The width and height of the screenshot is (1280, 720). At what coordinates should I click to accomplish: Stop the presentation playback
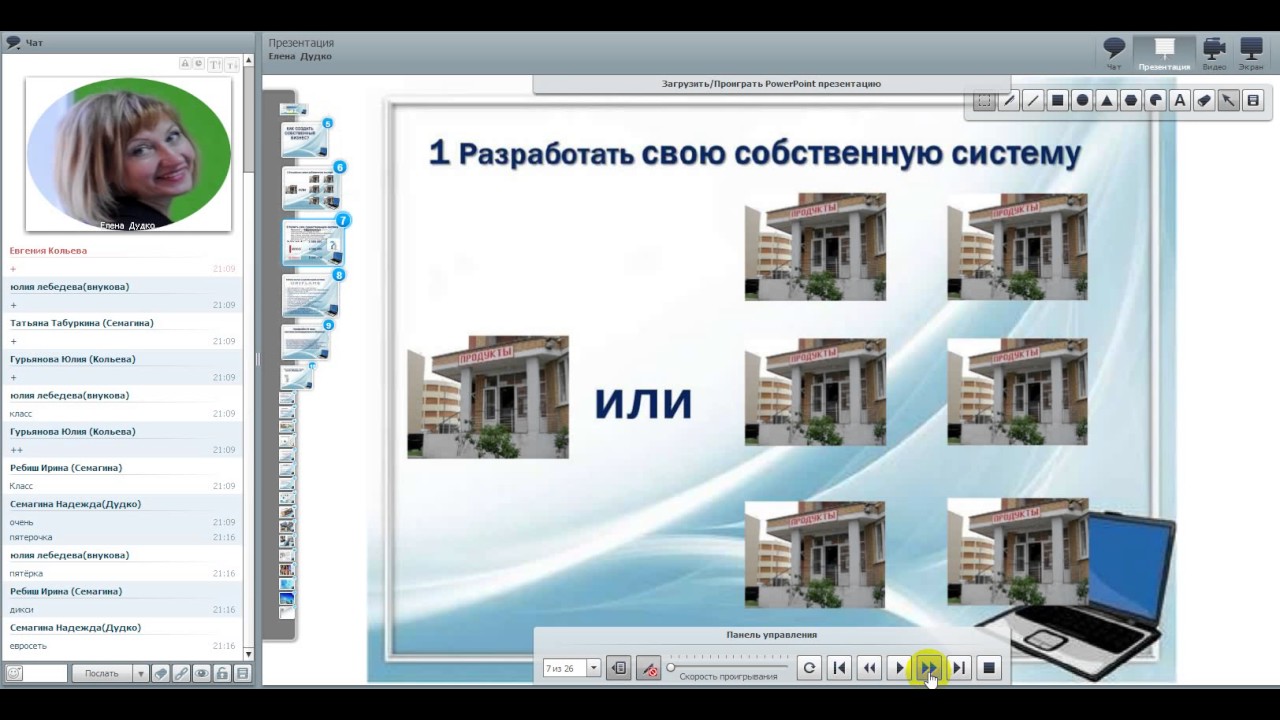pos(989,668)
